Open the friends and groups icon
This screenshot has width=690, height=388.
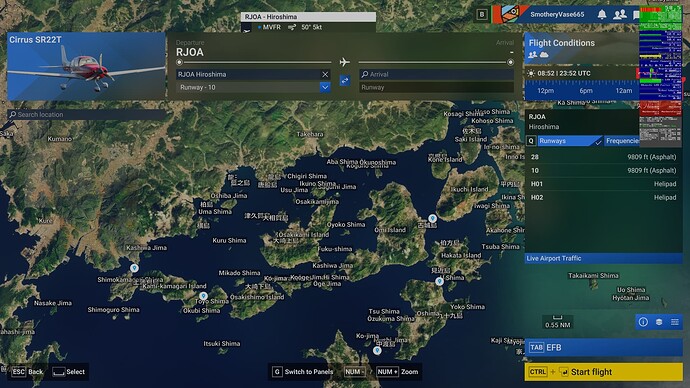(x=620, y=15)
